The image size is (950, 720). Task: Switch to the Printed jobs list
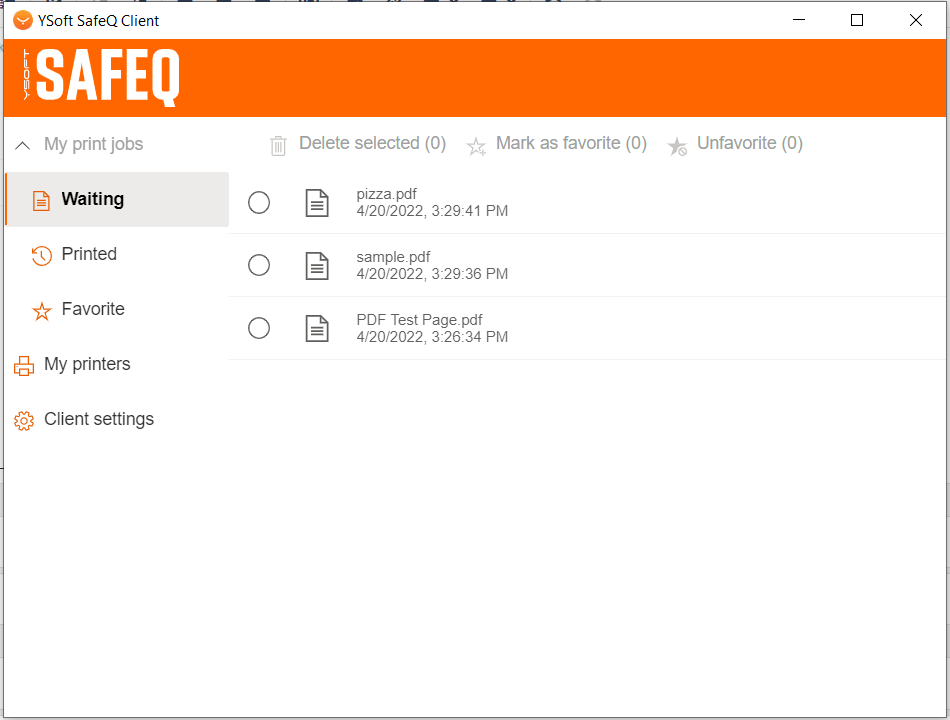coord(89,254)
